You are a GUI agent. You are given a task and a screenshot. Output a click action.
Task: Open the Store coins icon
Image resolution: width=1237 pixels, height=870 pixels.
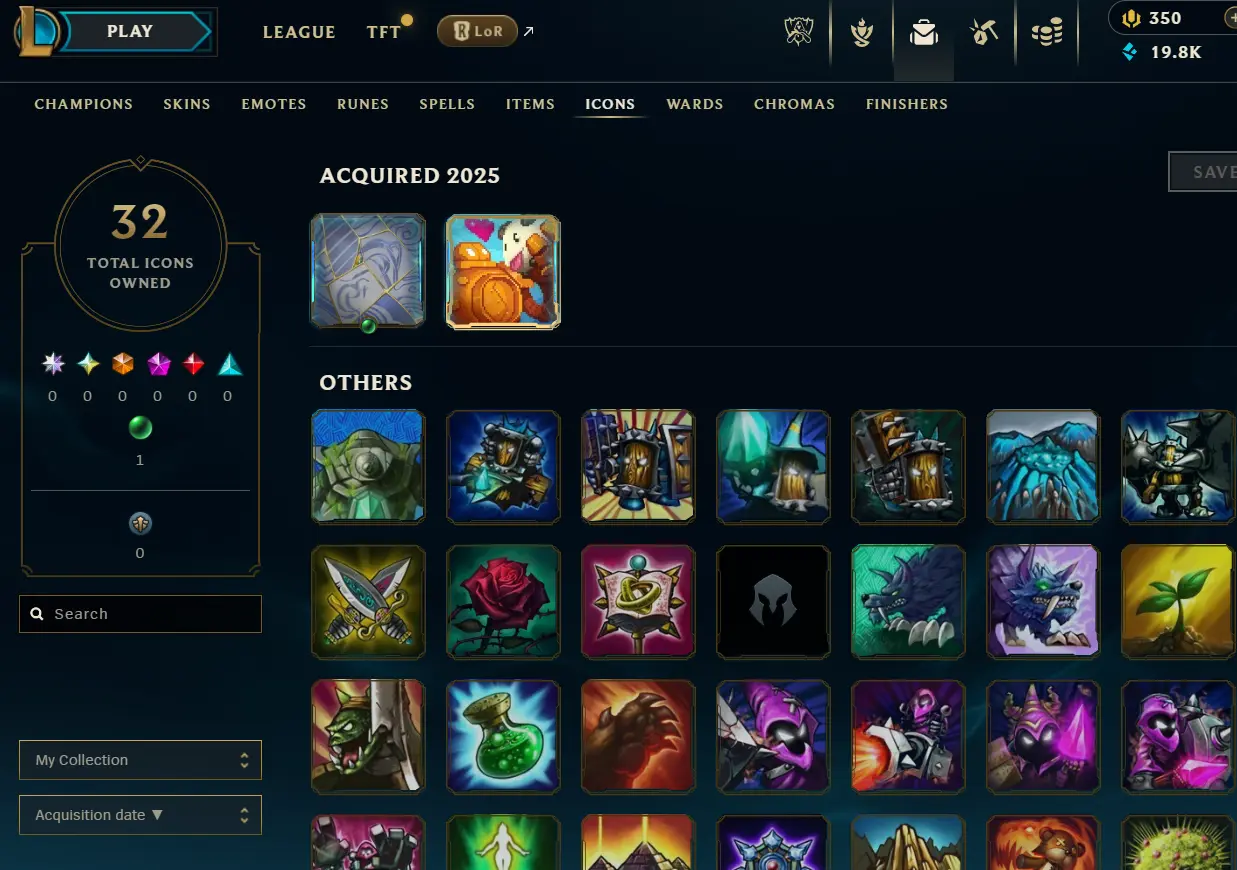tap(1047, 33)
